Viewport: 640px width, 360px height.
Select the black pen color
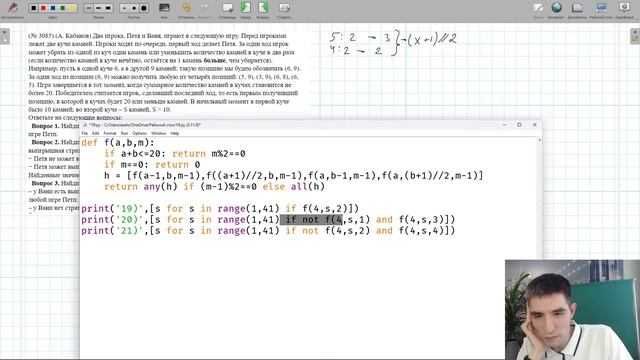pos(34,8)
